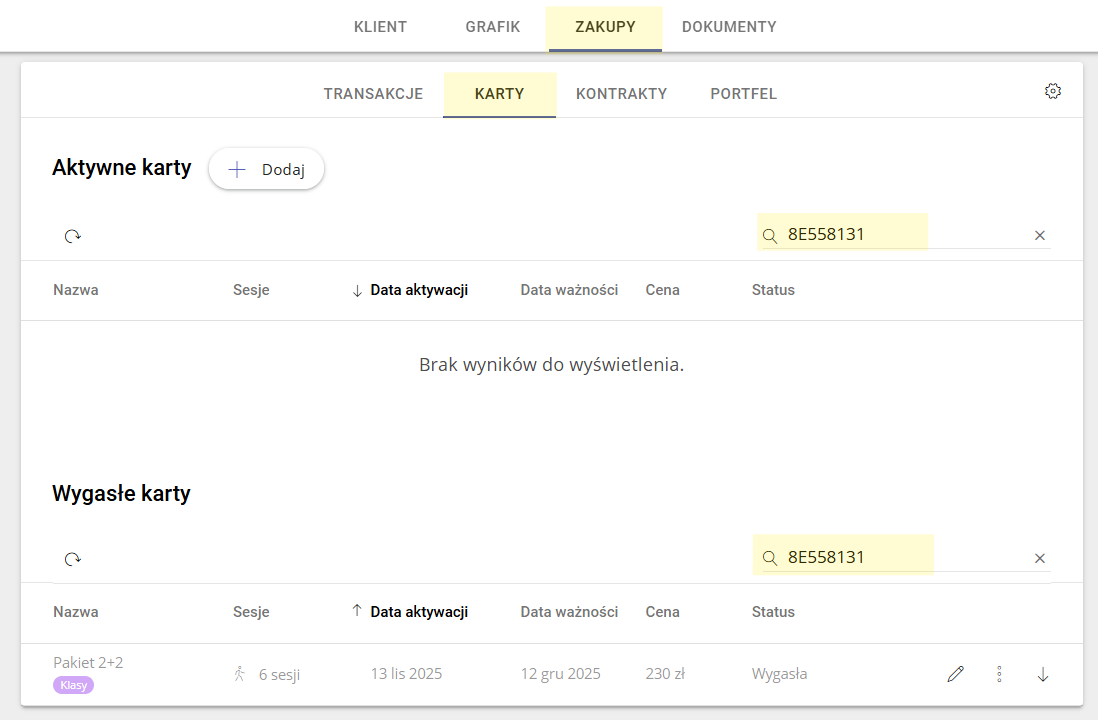Refresh the Aktywne karty list
The width and height of the screenshot is (1098, 720).
[x=73, y=236]
